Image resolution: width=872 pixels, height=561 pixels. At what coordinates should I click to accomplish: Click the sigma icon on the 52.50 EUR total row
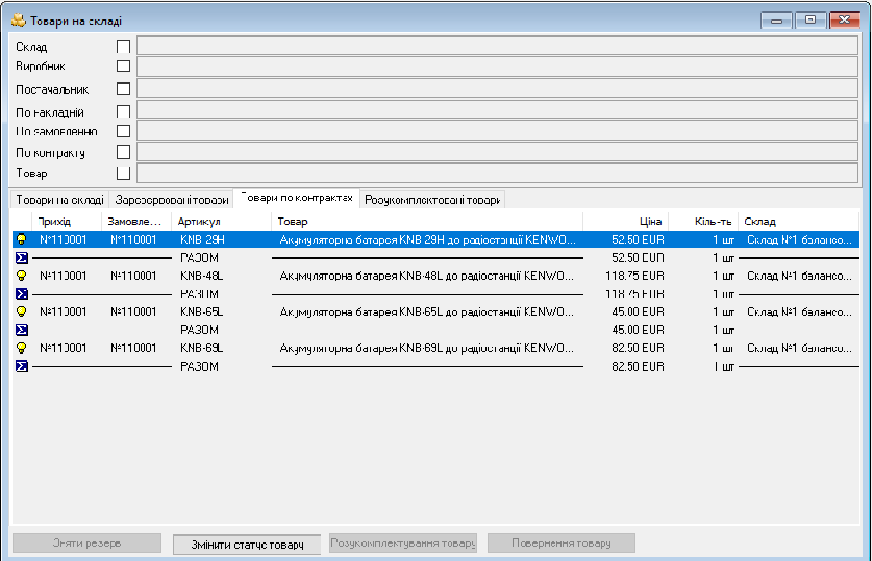(20, 257)
